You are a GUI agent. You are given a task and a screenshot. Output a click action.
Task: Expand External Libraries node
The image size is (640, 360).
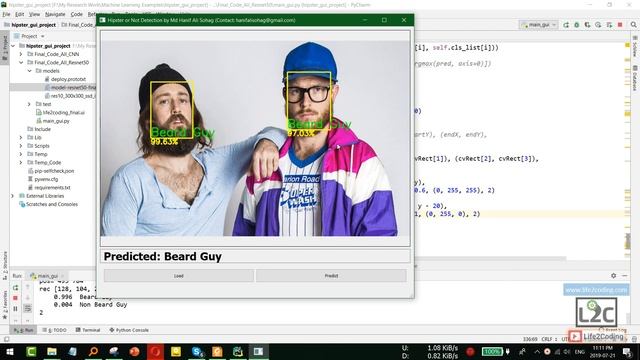click(13, 196)
